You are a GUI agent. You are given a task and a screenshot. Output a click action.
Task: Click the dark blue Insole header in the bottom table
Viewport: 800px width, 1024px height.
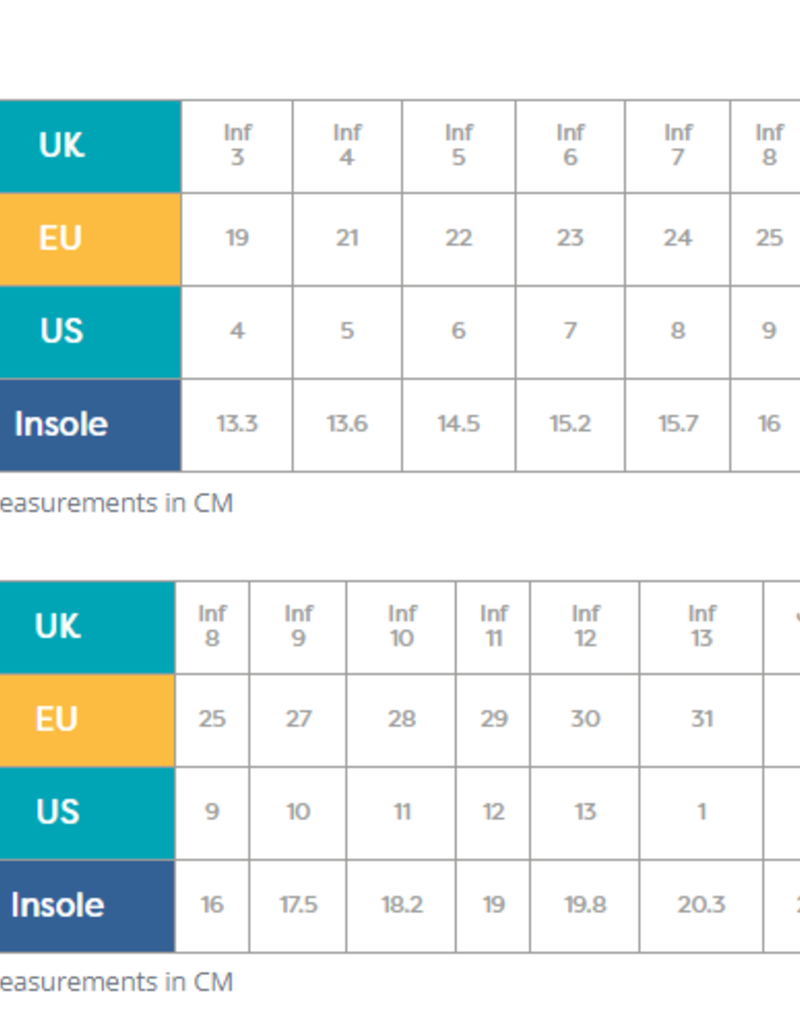85,905
